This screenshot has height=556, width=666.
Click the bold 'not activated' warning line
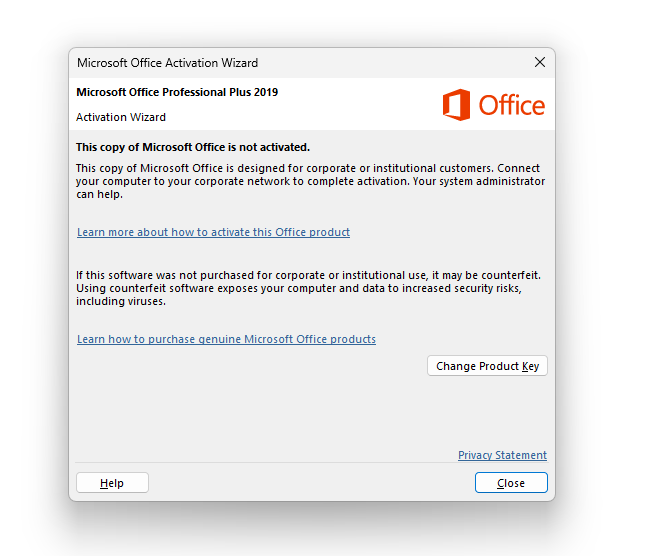click(x=193, y=147)
